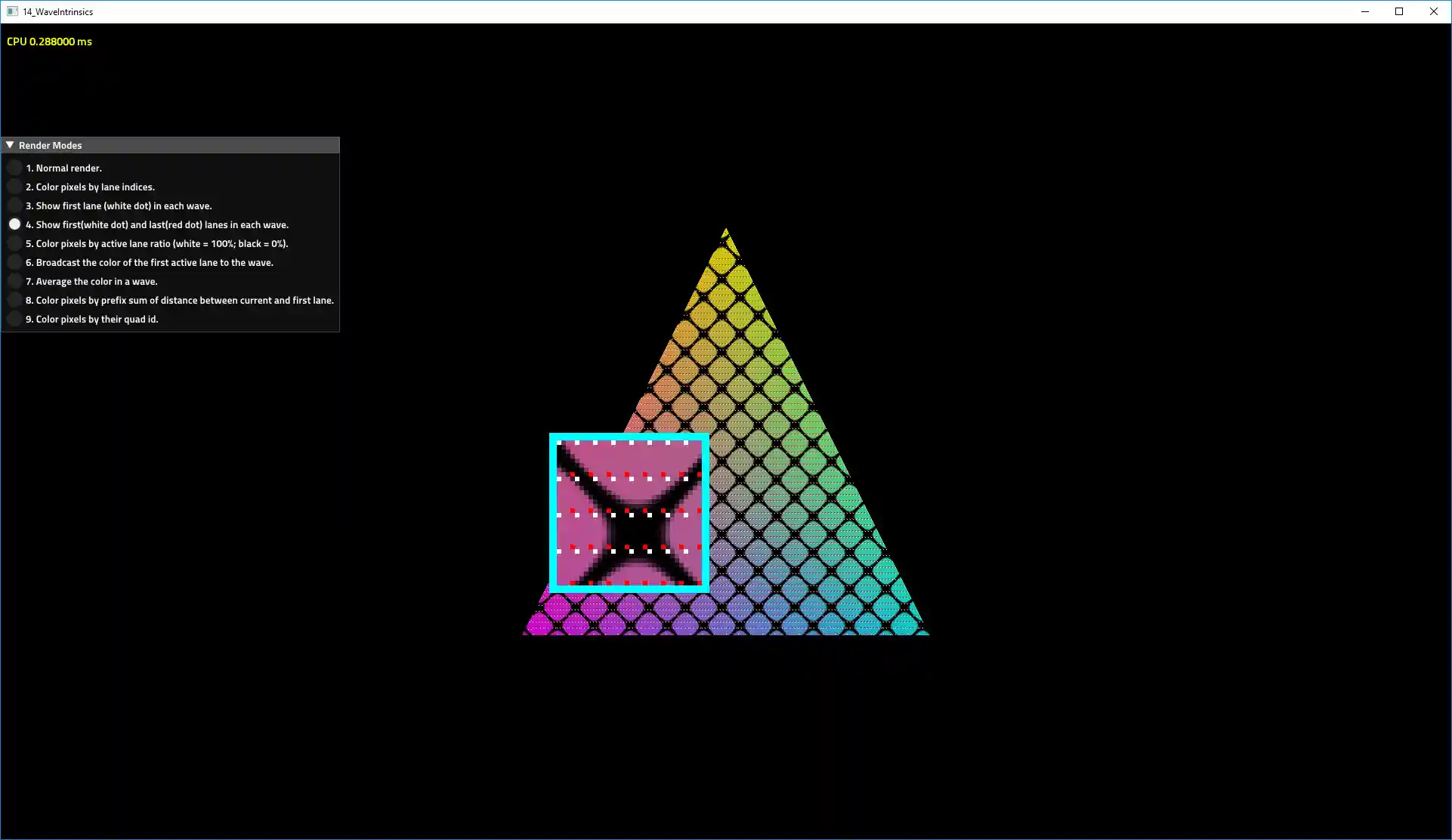The width and height of the screenshot is (1452, 840).
Task: Select "Broadcast the color of the first active lane"
Action: point(14,261)
